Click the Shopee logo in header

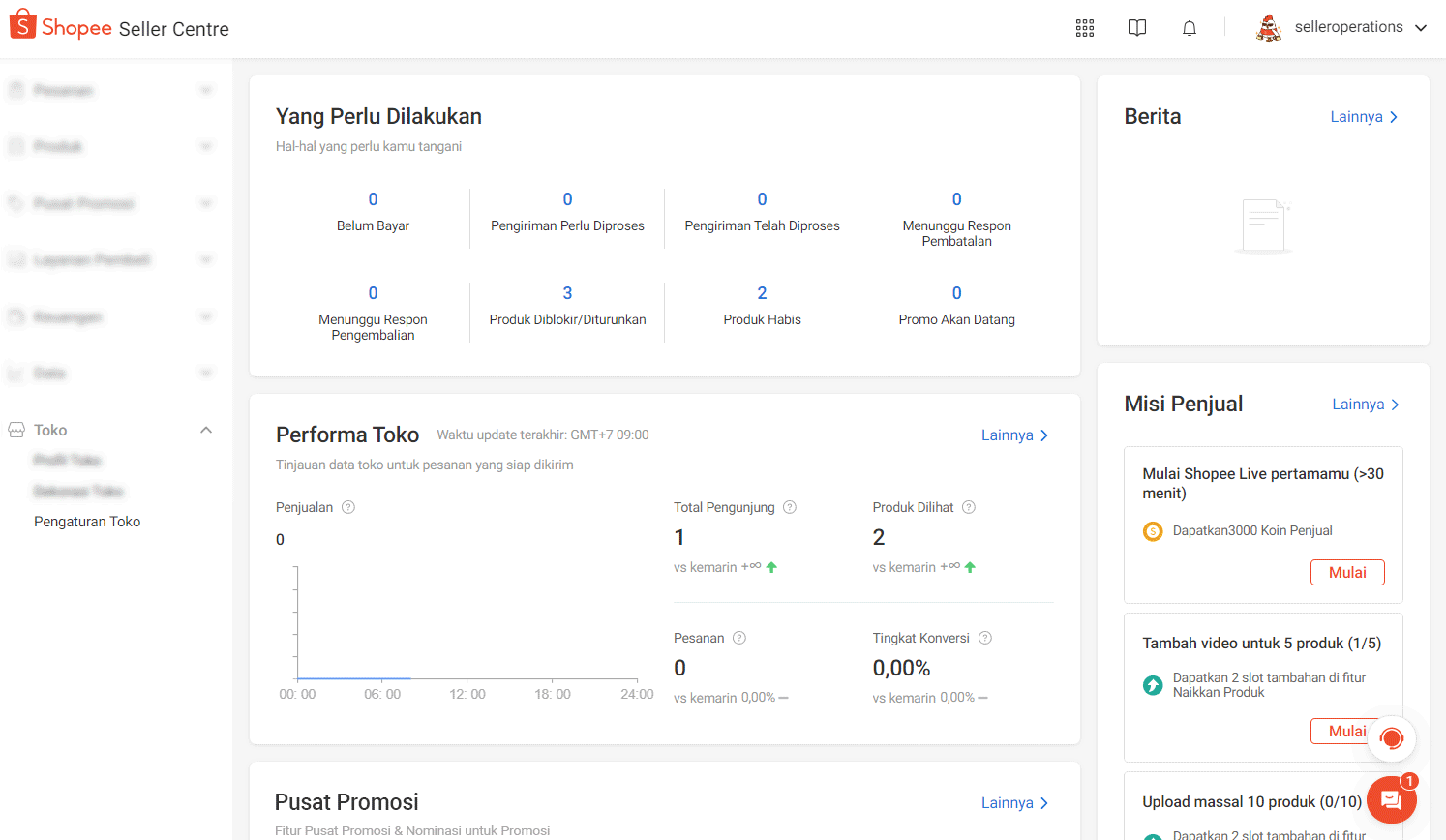(x=61, y=27)
